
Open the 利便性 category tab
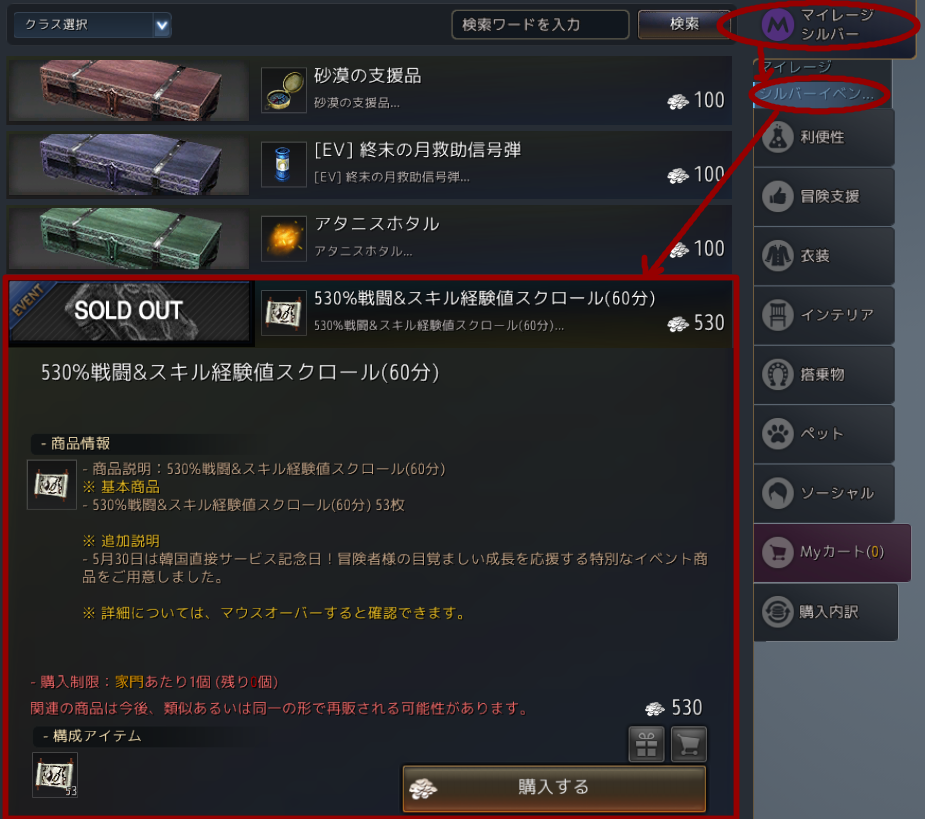pos(824,137)
